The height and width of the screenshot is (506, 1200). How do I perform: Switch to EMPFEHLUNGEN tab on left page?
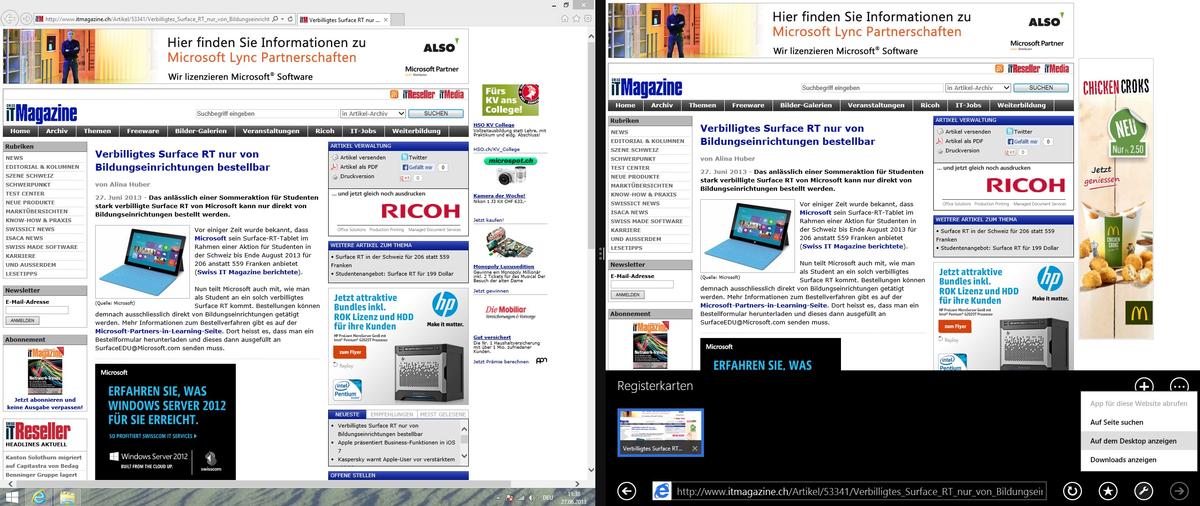(x=390, y=413)
